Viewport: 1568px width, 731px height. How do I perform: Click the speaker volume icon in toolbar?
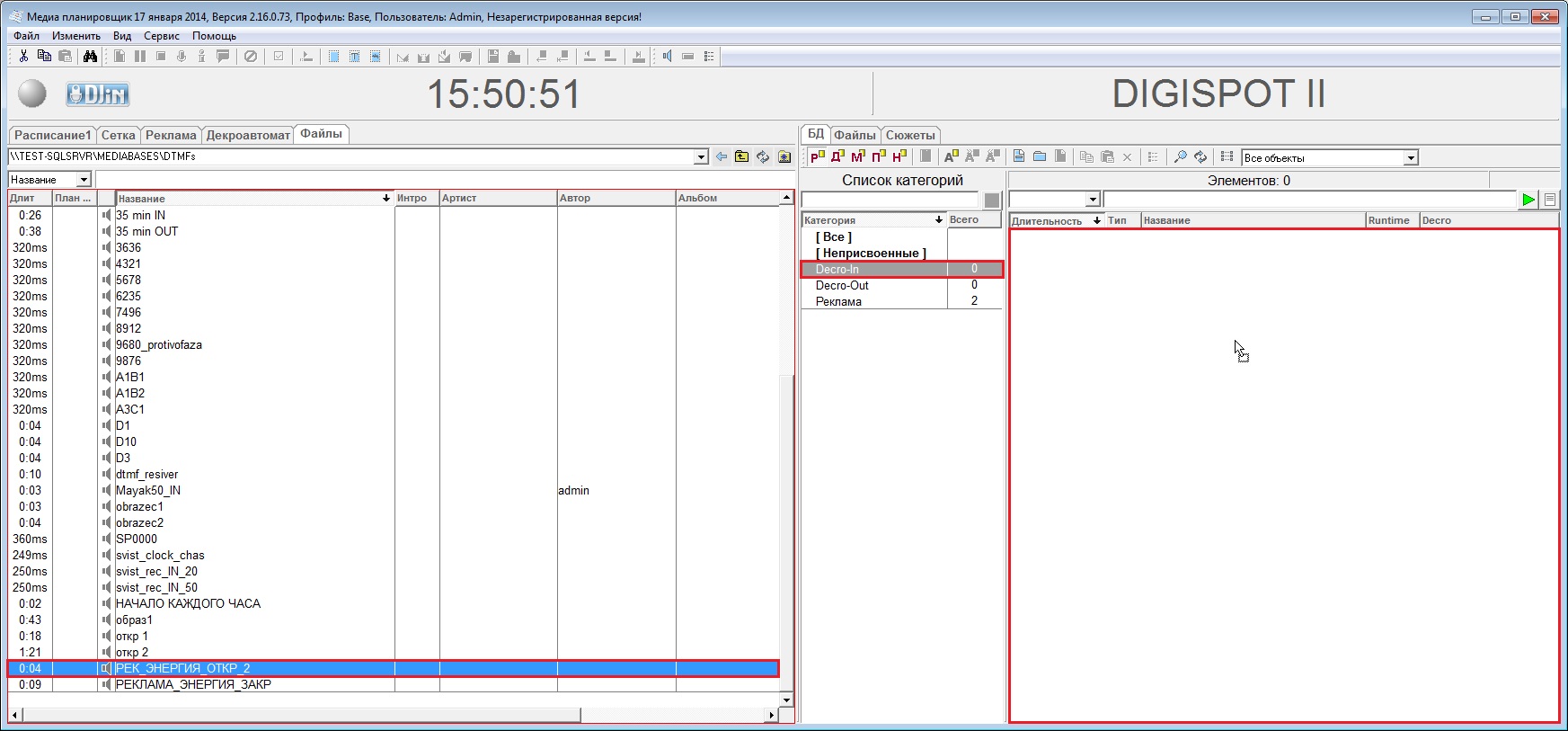pos(668,56)
